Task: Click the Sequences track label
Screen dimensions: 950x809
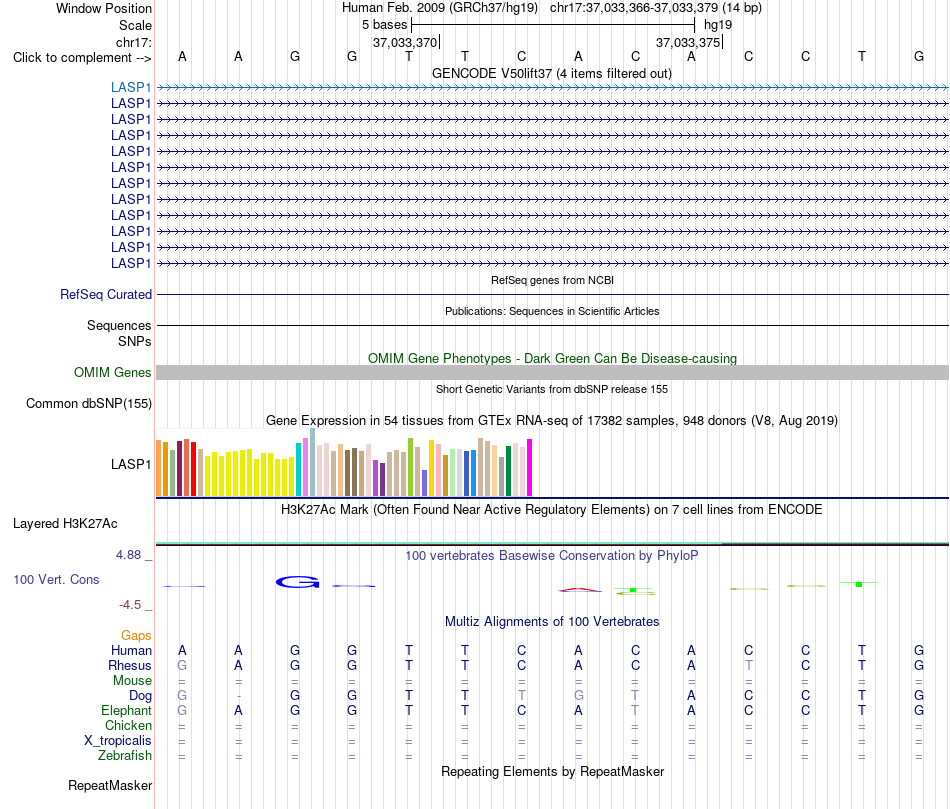Action: [119, 325]
